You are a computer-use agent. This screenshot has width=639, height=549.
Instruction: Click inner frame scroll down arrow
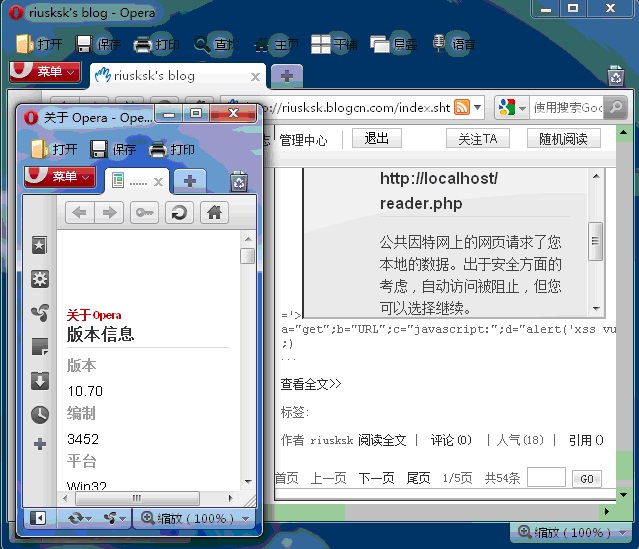(x=596, y=309)
